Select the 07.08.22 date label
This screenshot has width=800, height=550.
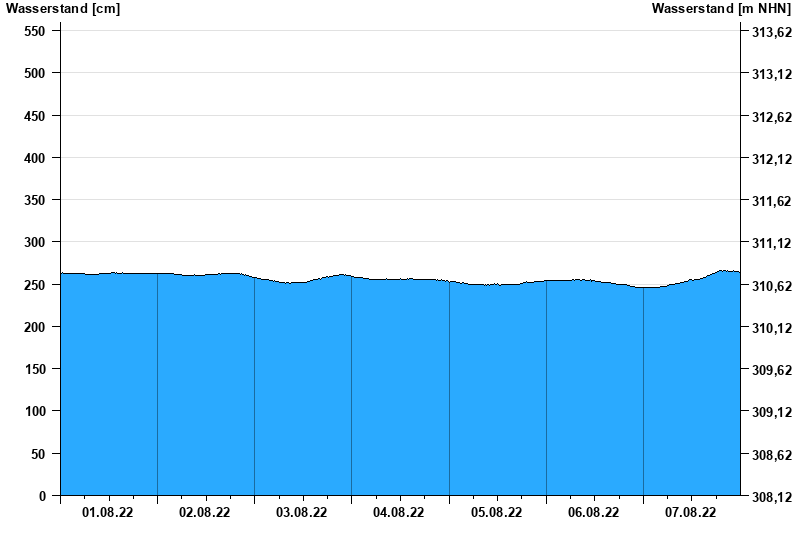(690, 513)
